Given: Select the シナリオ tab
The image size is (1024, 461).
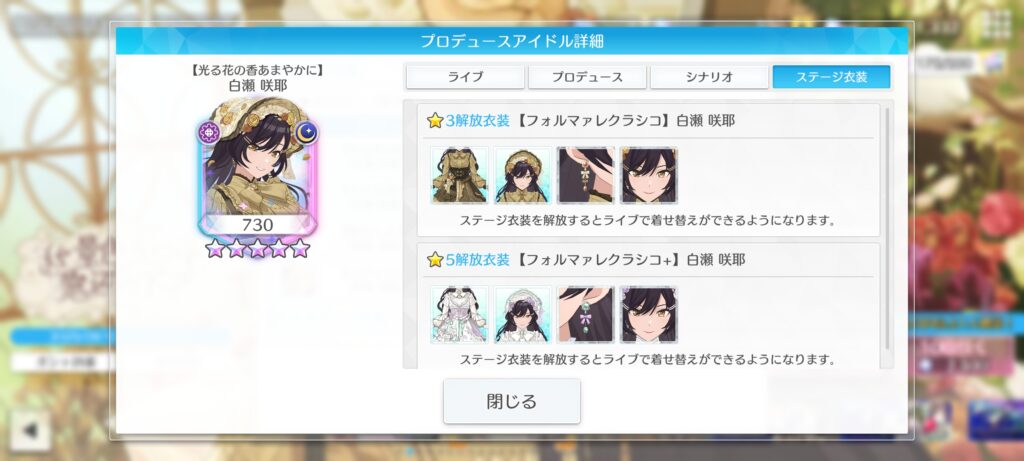Looking at the screenshot, I should coord(709,77).
